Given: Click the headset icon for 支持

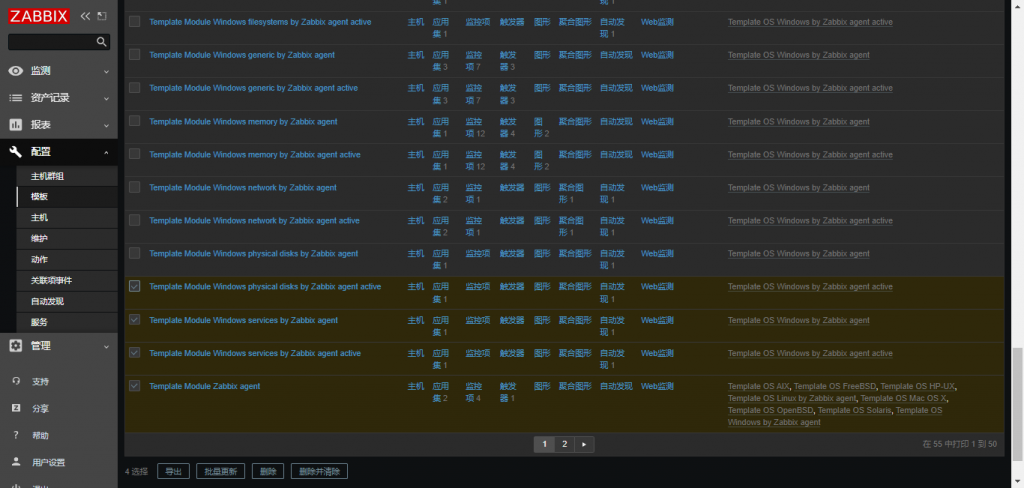Looking at the screenshot, I should tap(16, 382).
